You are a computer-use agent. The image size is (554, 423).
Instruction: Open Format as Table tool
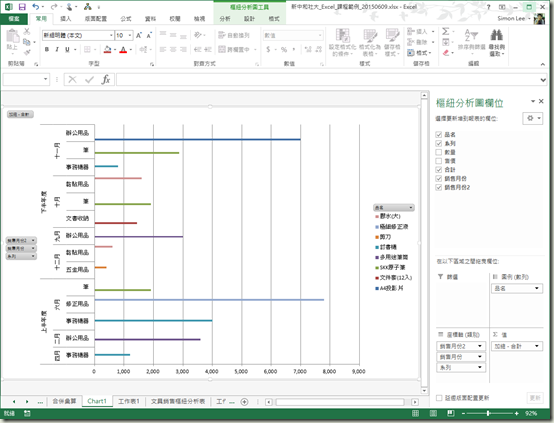coord(370,42)
